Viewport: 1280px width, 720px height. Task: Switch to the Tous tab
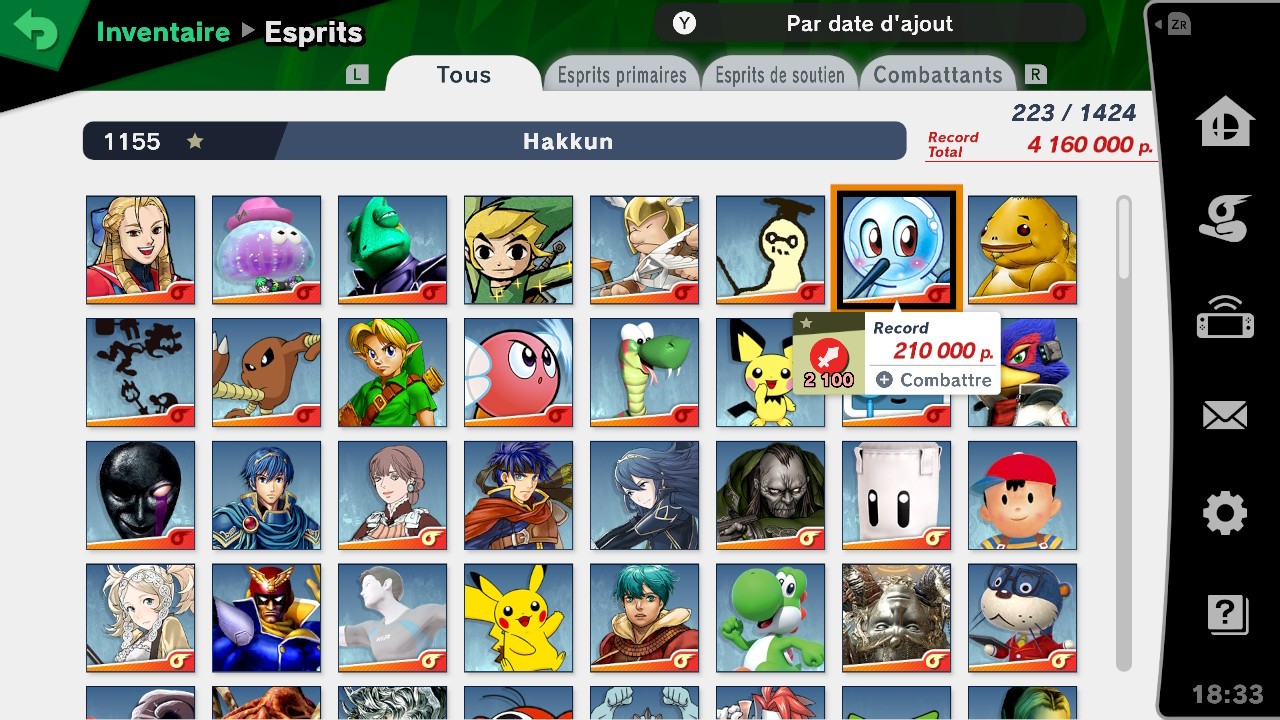tap(463, 75)
